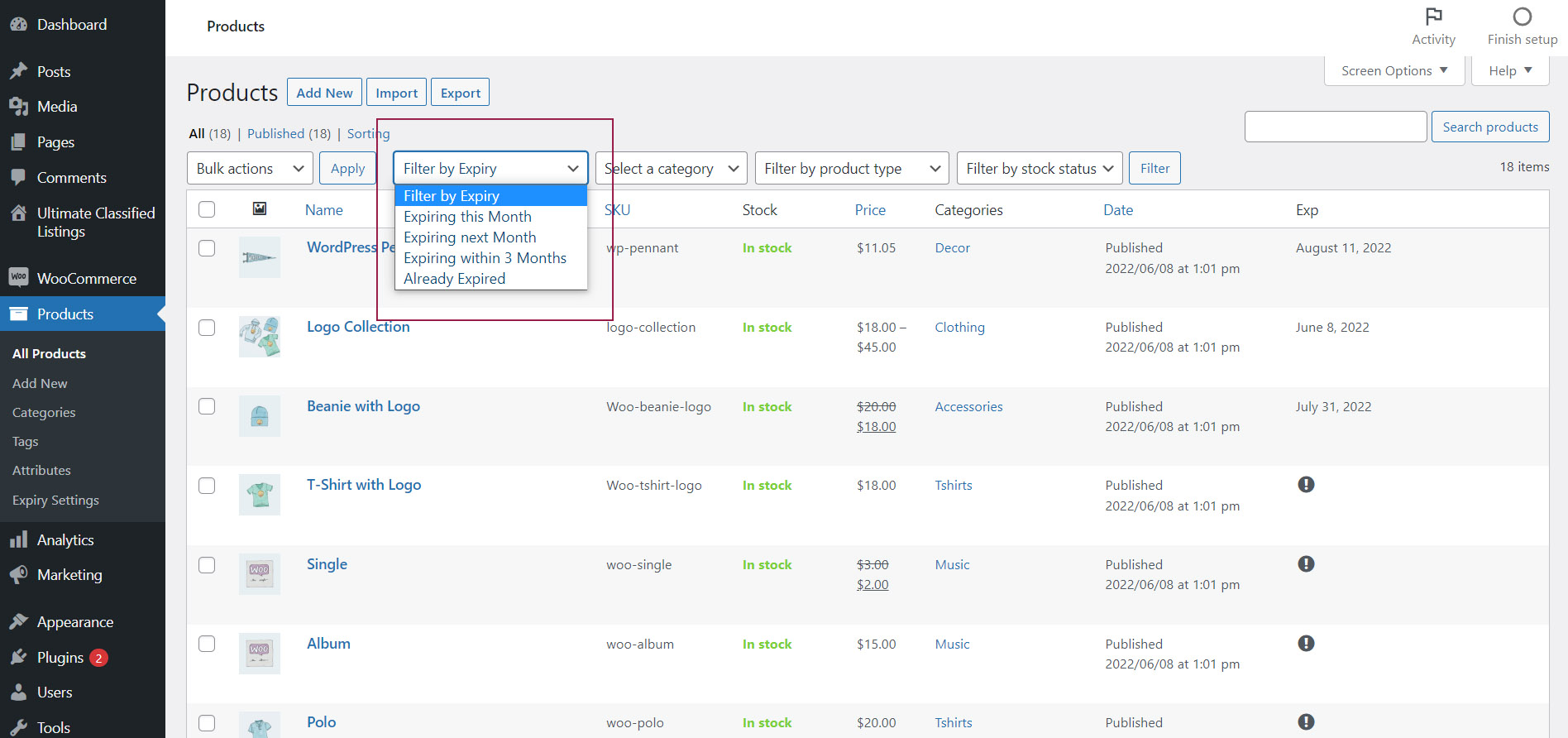The height and width of the screenshot is (738, 1568).
Task: Go to Categories under Products menu
Action: 44,412
